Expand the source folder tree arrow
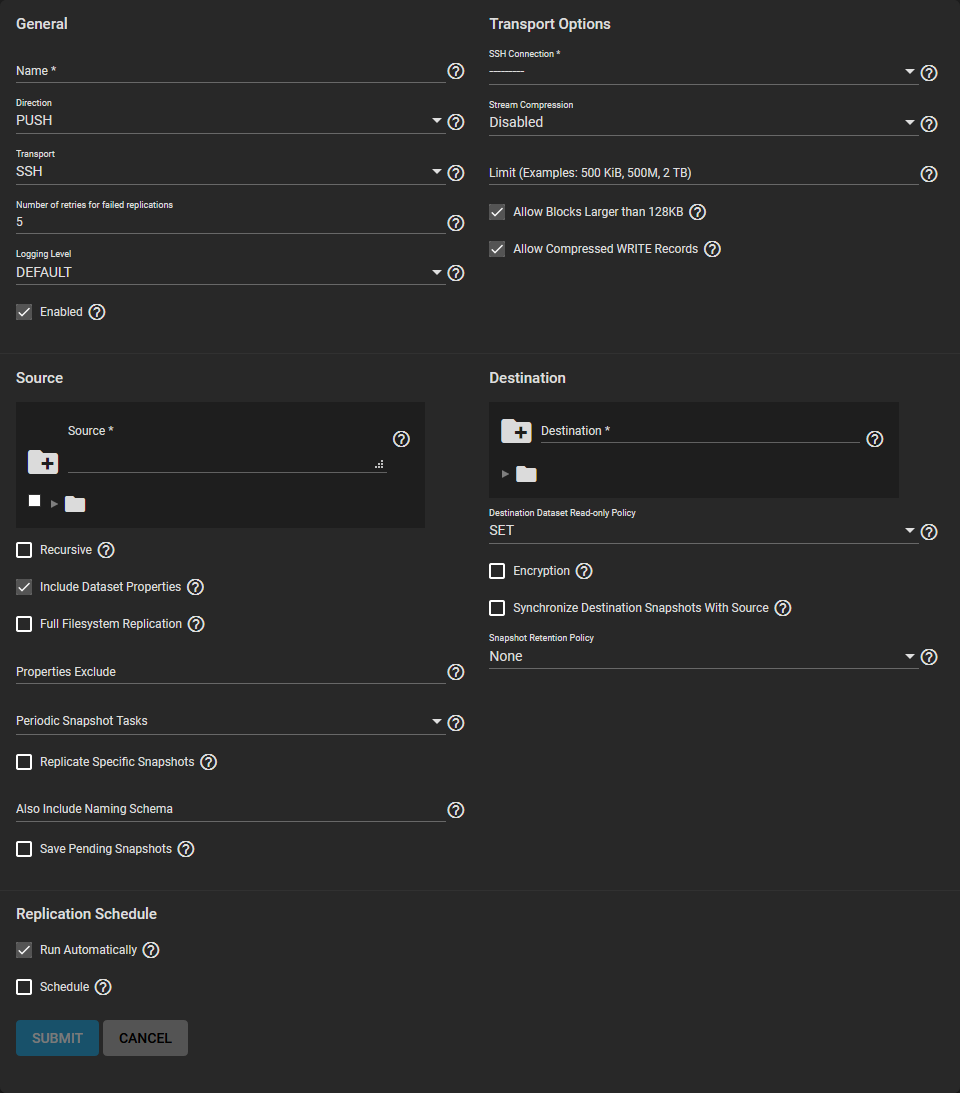The image size is (960, 1093). coord(54,504)
